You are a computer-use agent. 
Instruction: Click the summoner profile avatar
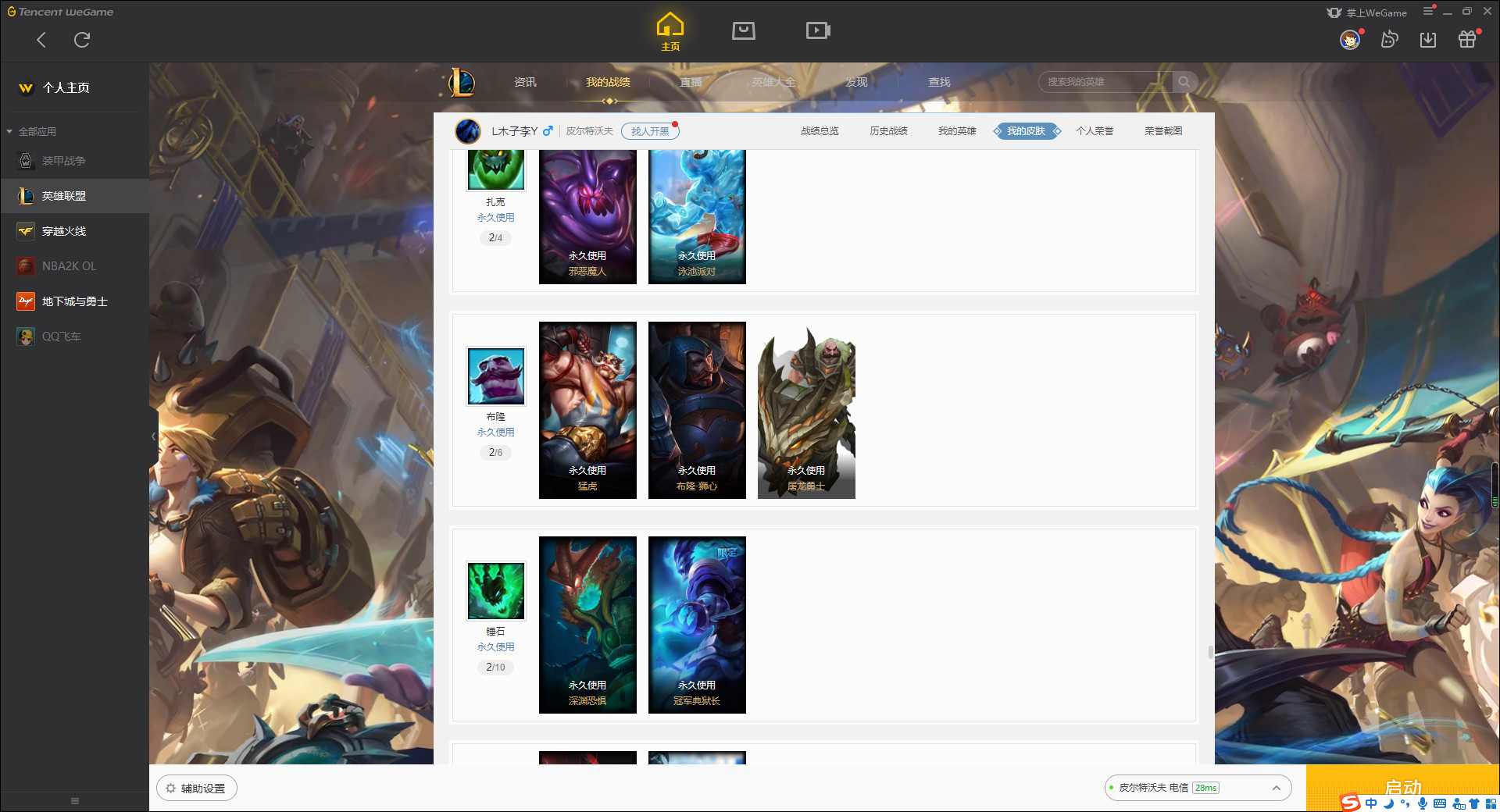pos(468,131)
